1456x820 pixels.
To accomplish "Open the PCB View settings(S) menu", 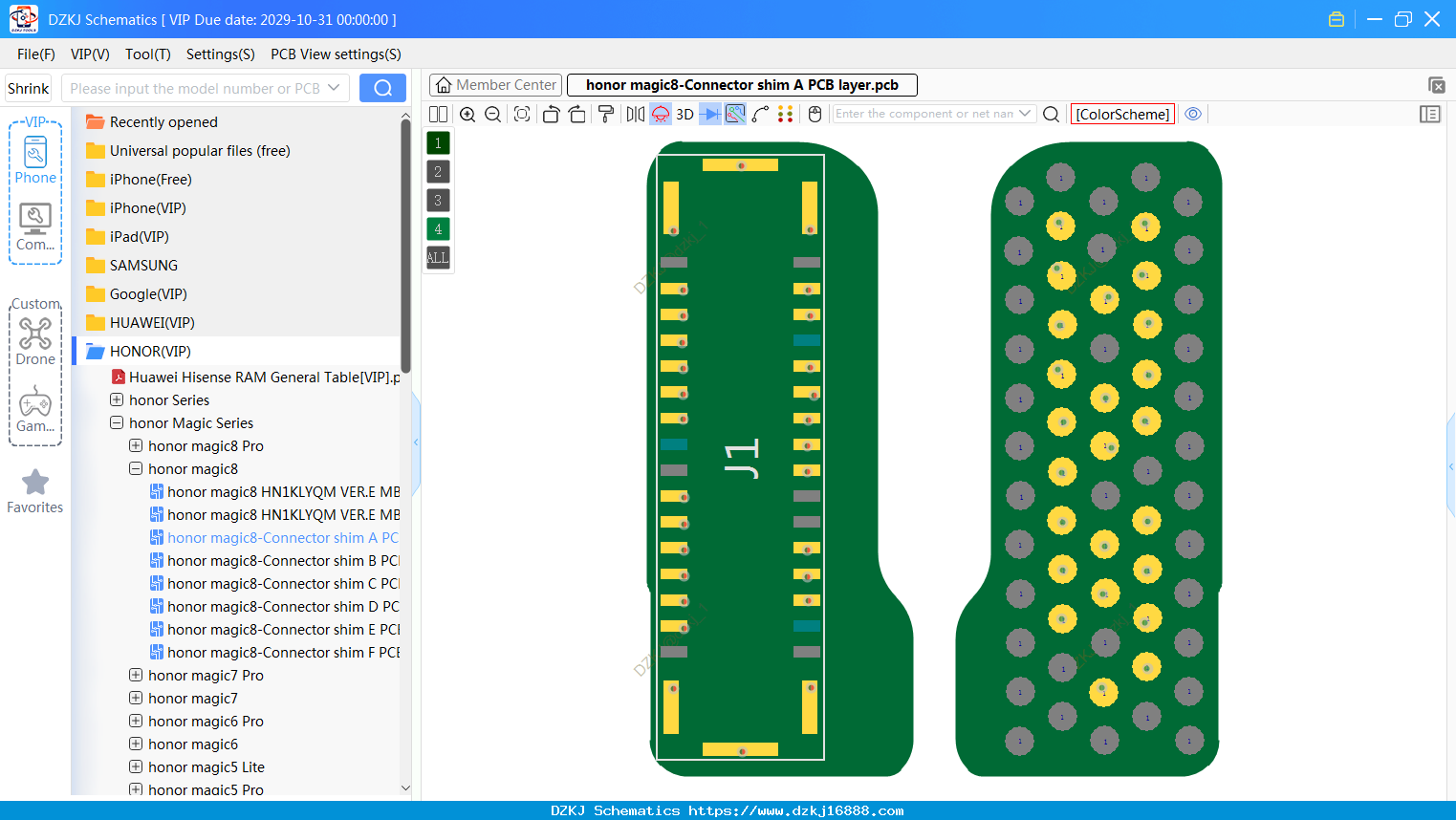I will [336, 54].
